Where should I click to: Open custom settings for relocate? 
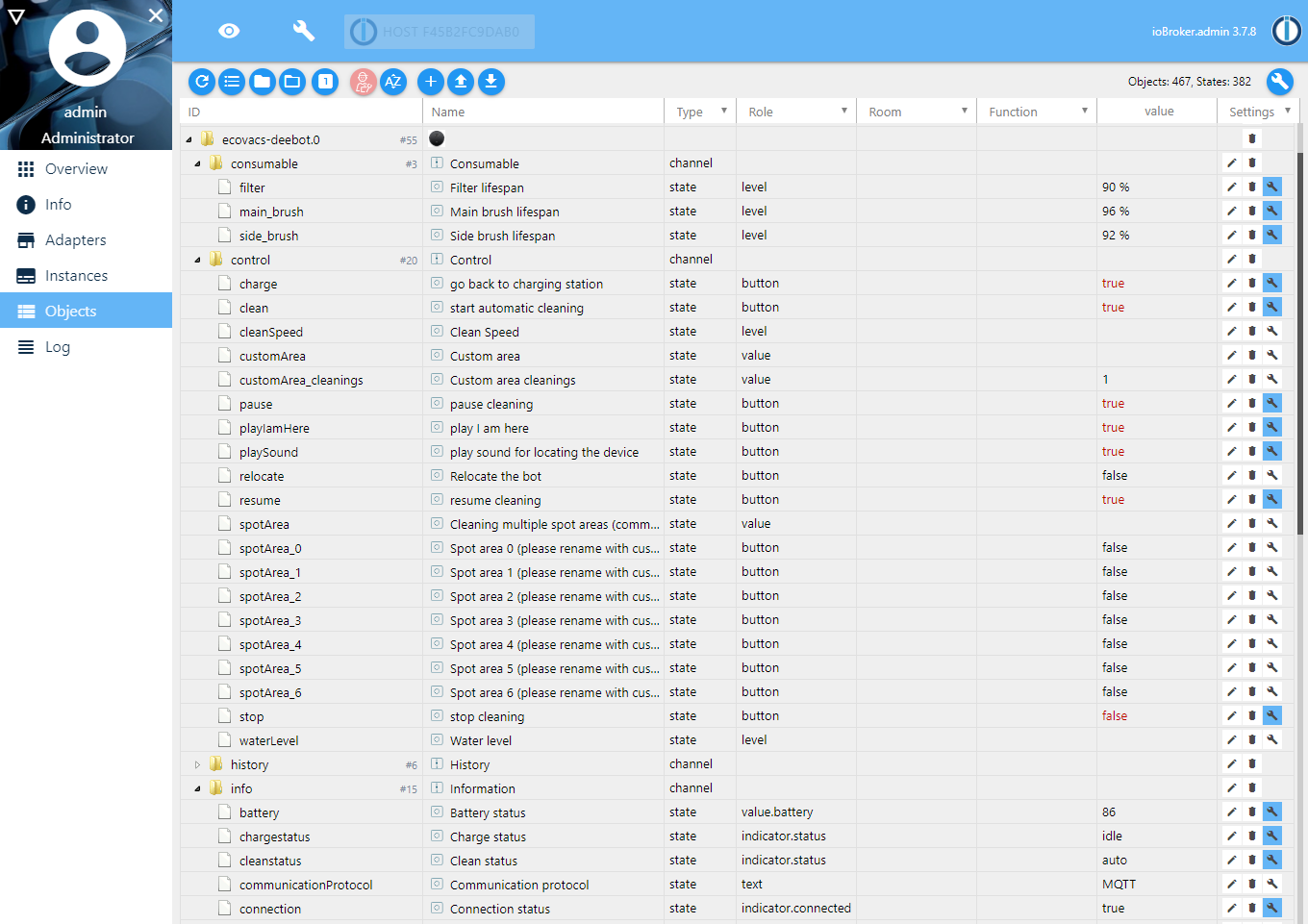(1272, 476)
